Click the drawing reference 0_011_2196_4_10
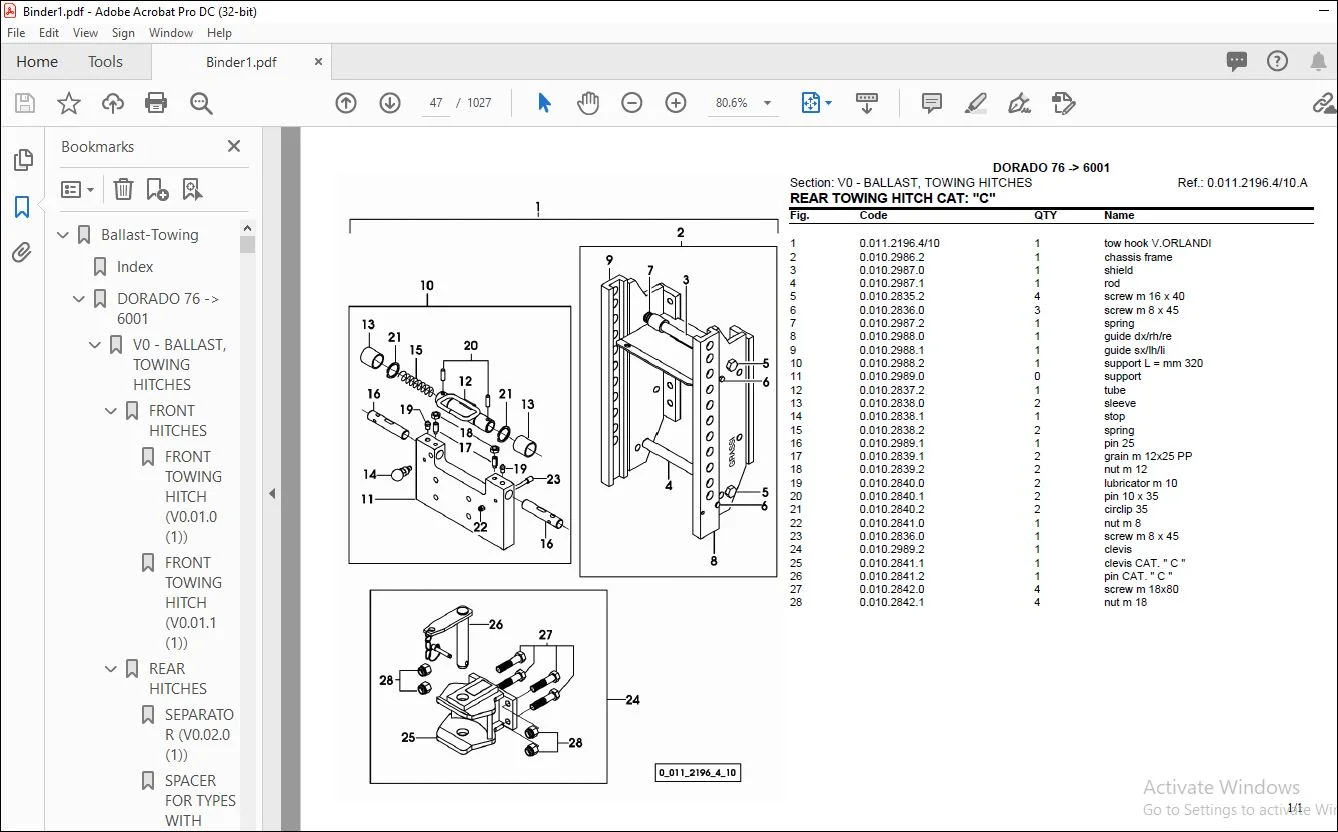This screenshot has width=1338, height=832. point(698,772)
